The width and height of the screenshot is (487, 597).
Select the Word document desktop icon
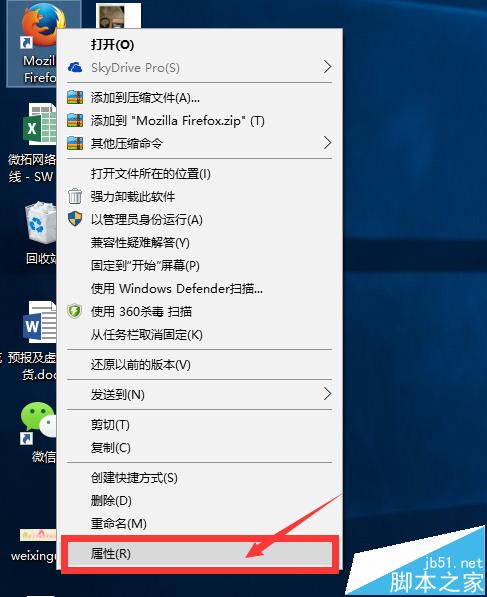pyautogui.click(x=40, y=322)
